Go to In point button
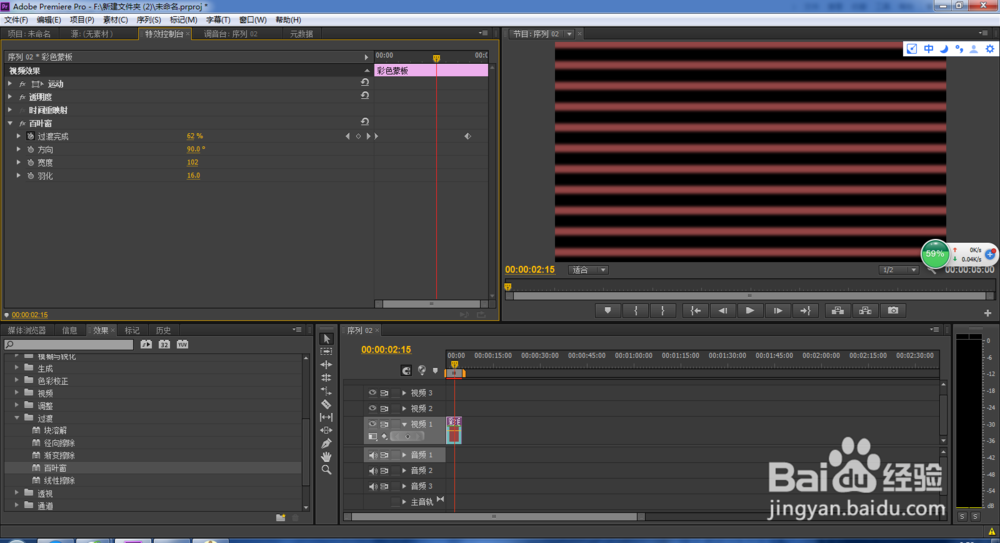Screen dimensions: 1000x543 click(x=695, y=311)
